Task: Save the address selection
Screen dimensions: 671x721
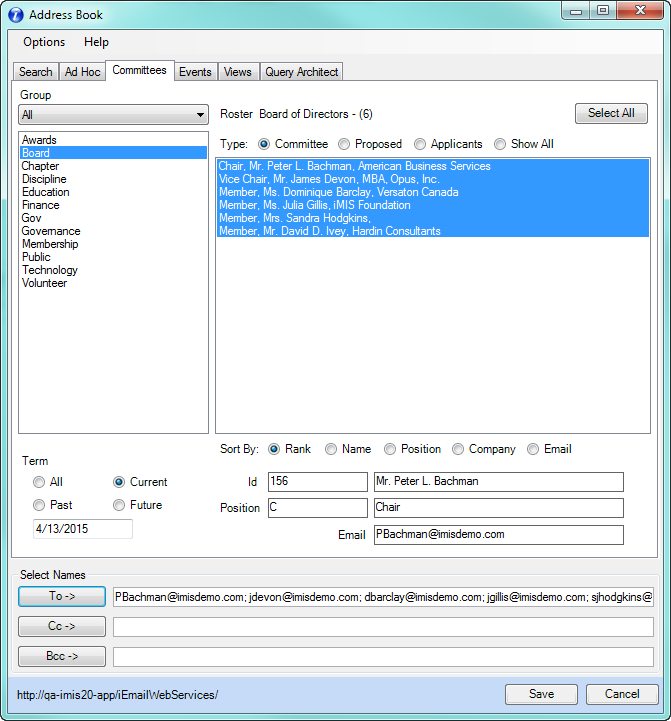Action: [541, 694]
